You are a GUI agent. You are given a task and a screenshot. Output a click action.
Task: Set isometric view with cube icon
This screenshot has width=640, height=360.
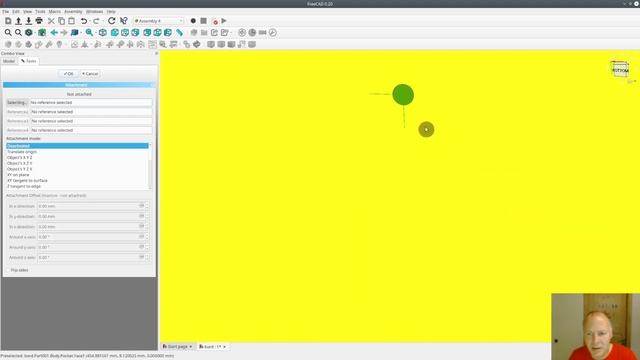click(103, 33)
